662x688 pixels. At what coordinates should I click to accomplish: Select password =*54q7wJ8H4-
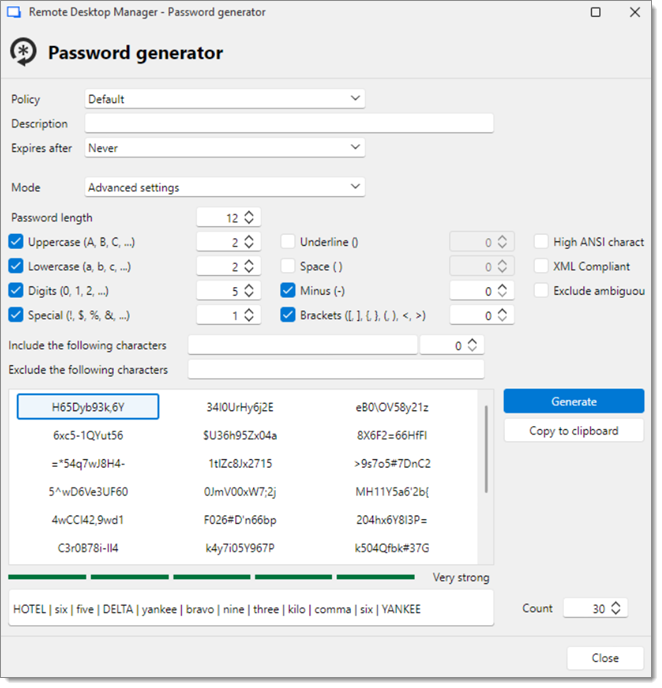point(88,466)
